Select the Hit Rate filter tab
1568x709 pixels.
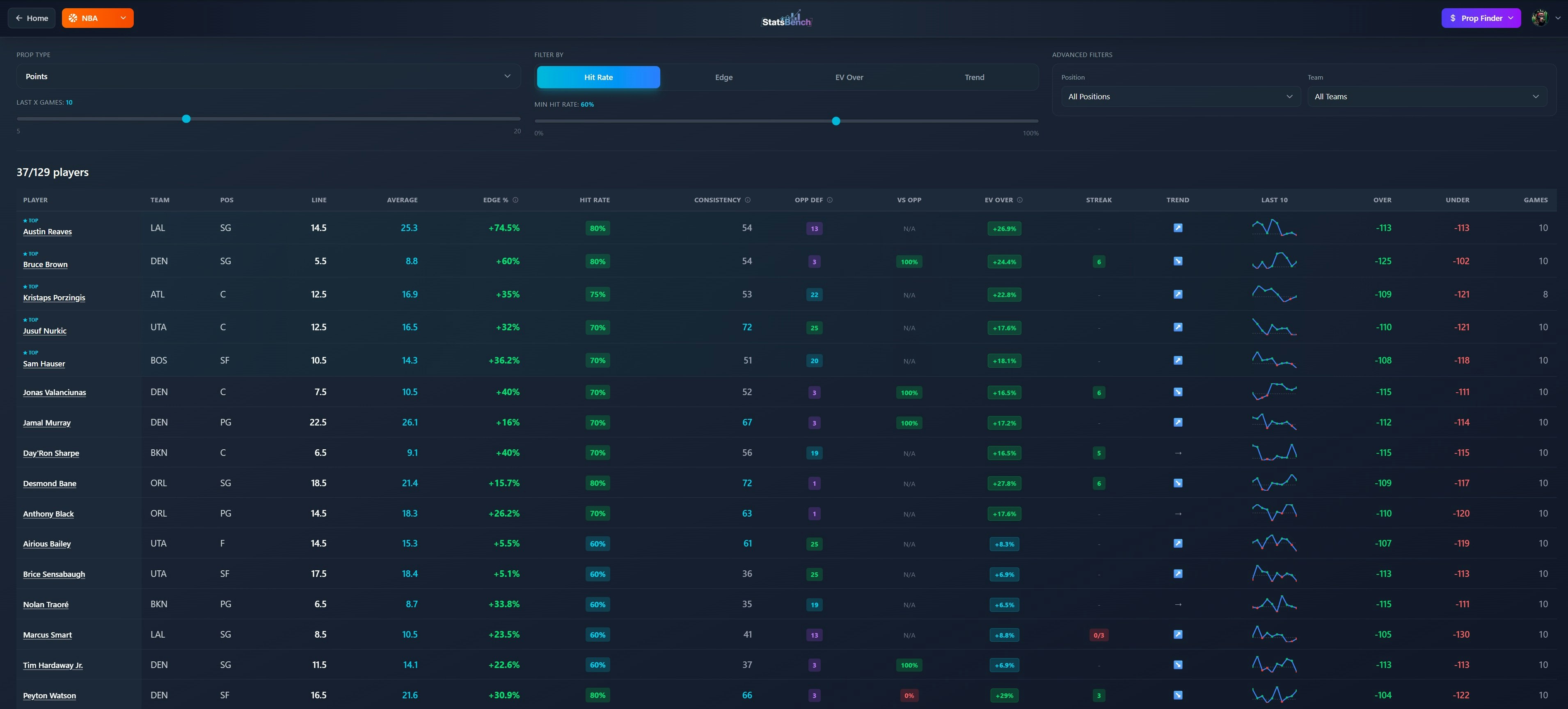coord(598,77)
